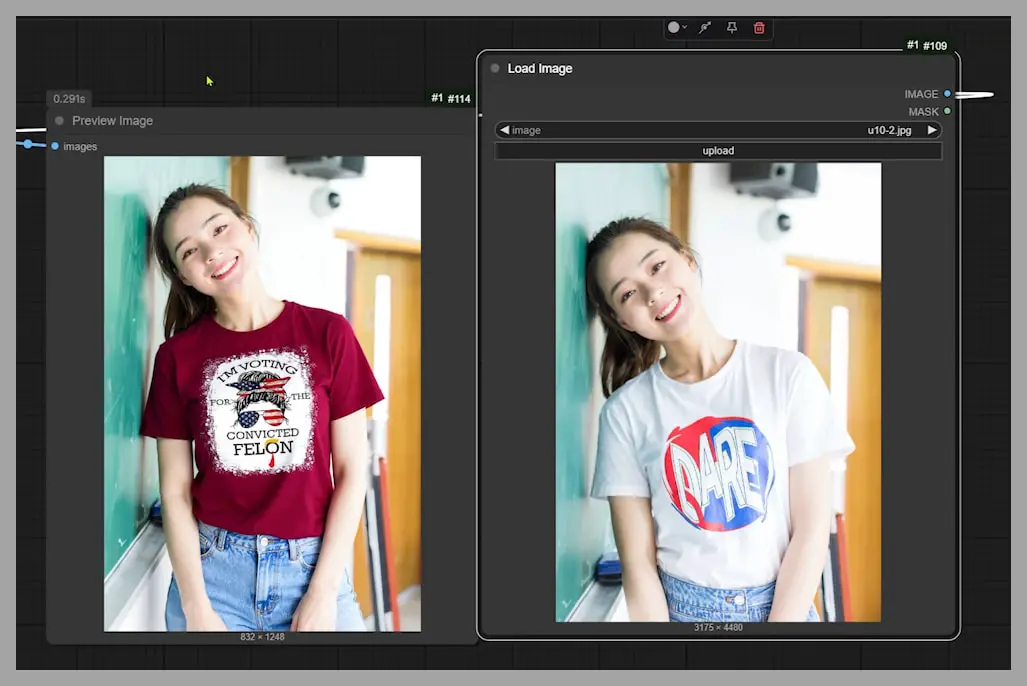Click the upload button
1027x686 pixels.
(x=718, y=151)
